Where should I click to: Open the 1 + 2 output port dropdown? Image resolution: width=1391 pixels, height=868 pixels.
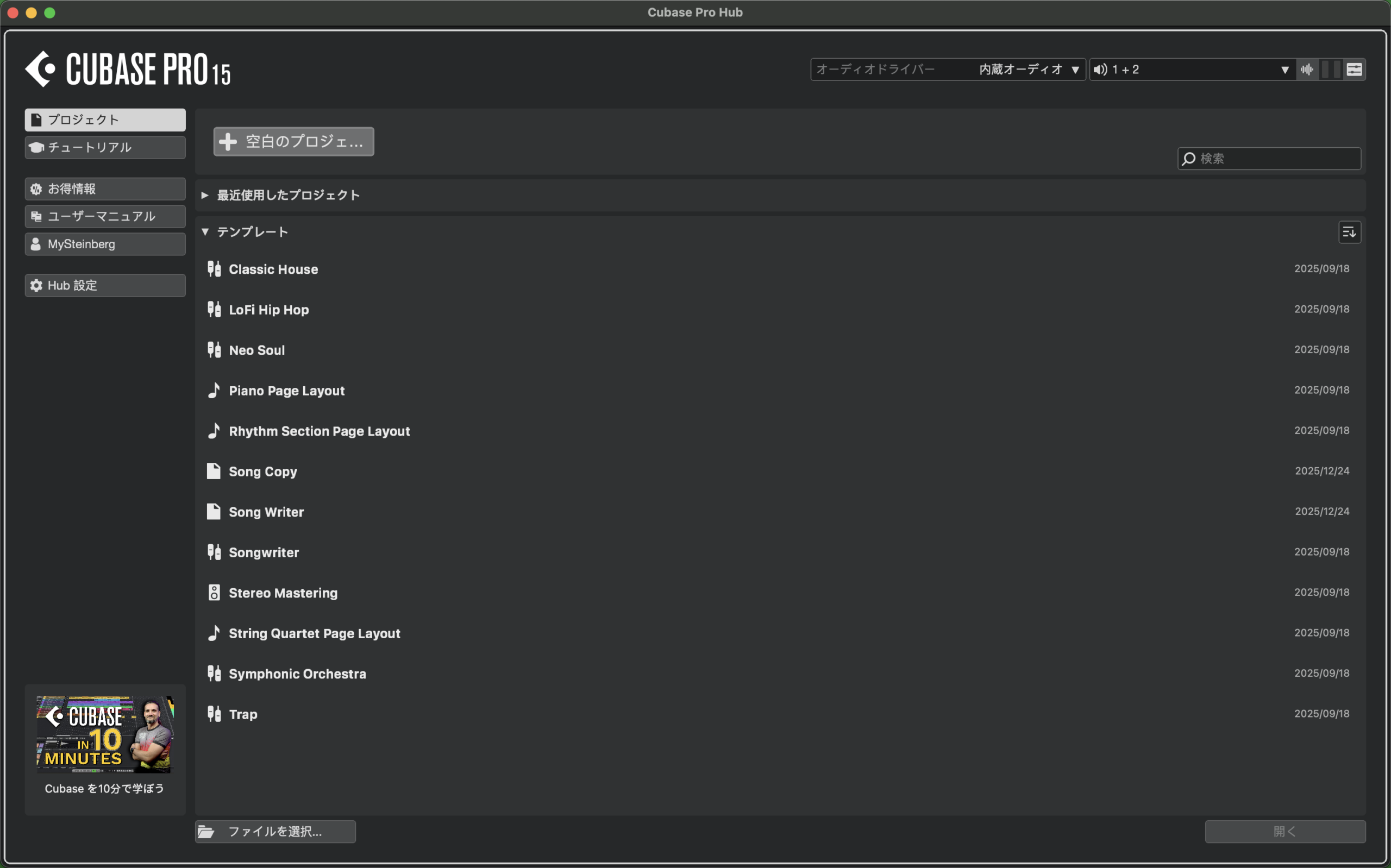pyautogui.click(x=1192, y=70)
